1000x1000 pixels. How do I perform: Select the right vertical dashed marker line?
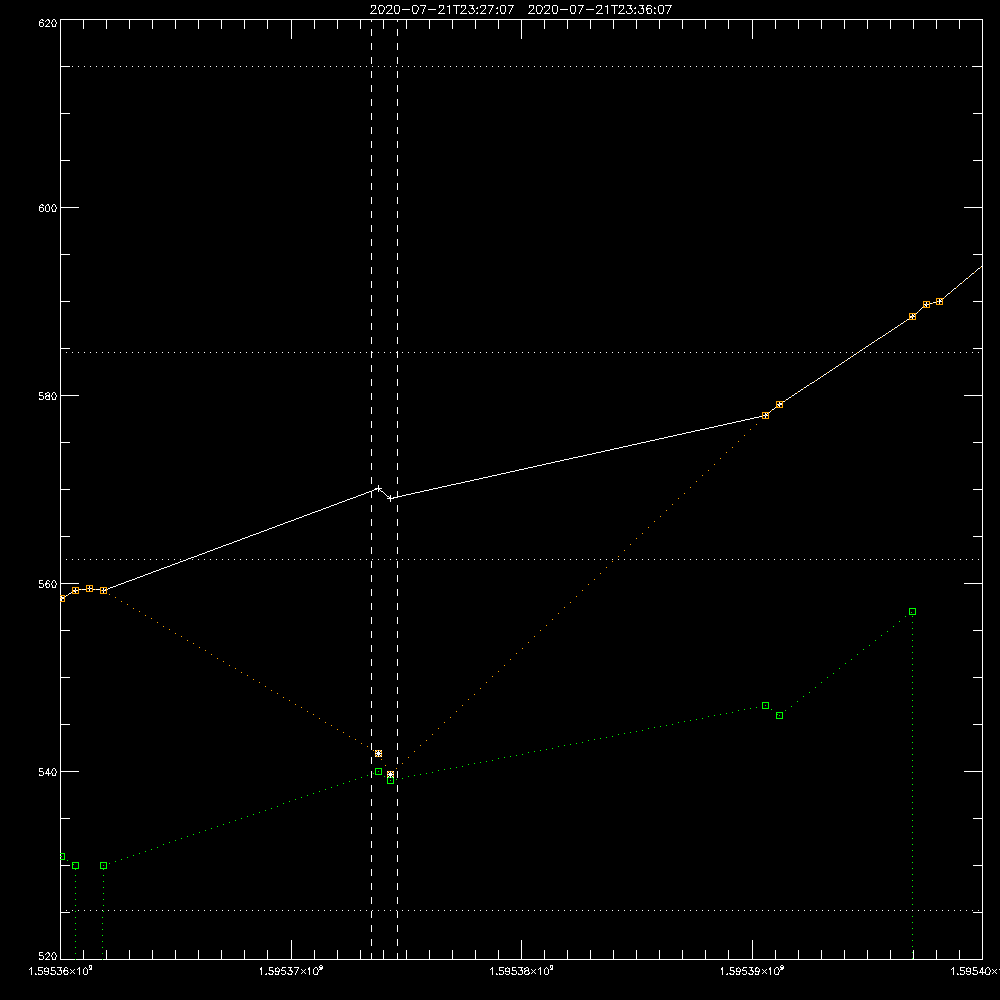click(x=397, y=488)
